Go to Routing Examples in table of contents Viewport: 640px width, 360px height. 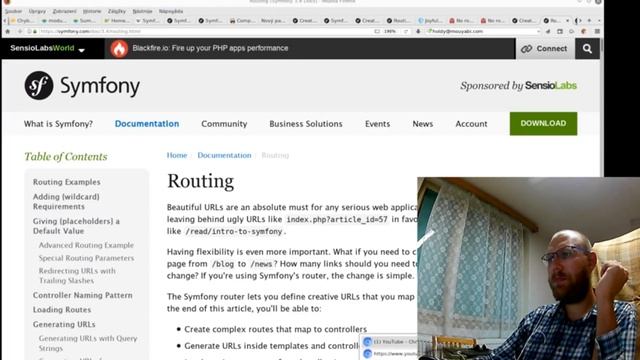67,182
